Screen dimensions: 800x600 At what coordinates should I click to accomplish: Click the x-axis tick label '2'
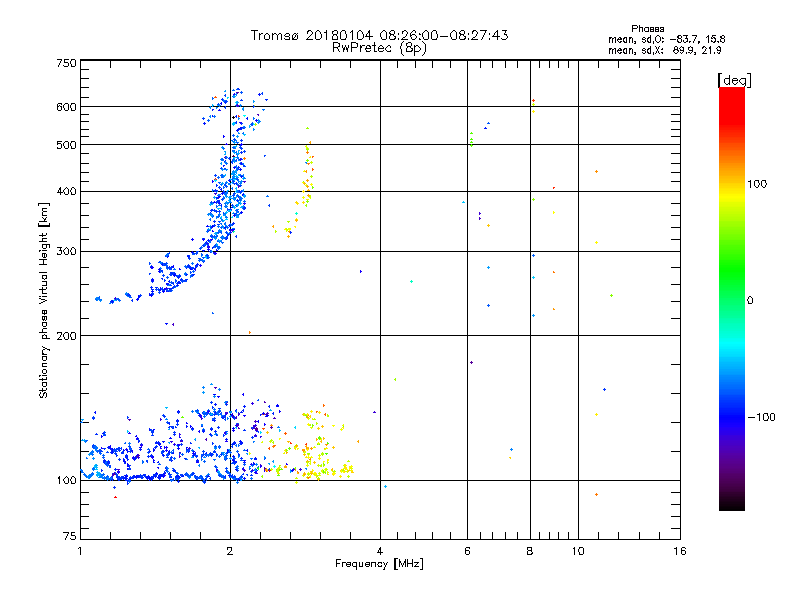(230, 551)
